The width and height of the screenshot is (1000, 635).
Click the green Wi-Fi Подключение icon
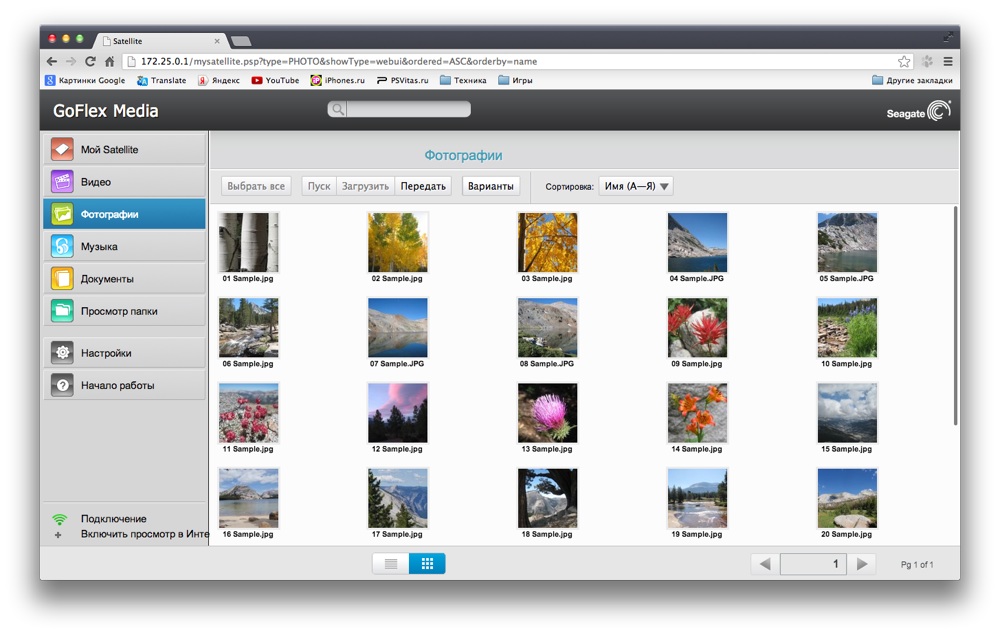click(x=60, y=519)
